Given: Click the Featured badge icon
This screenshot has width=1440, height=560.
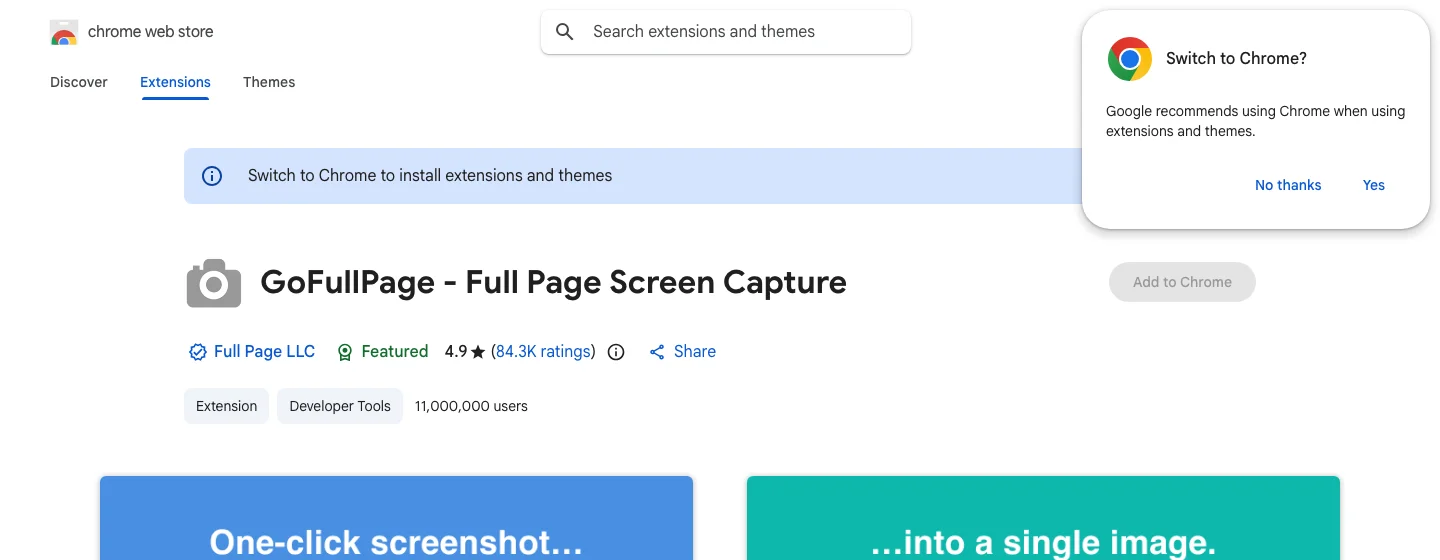Looking at the screenshot, I should (x=345, y=352).
